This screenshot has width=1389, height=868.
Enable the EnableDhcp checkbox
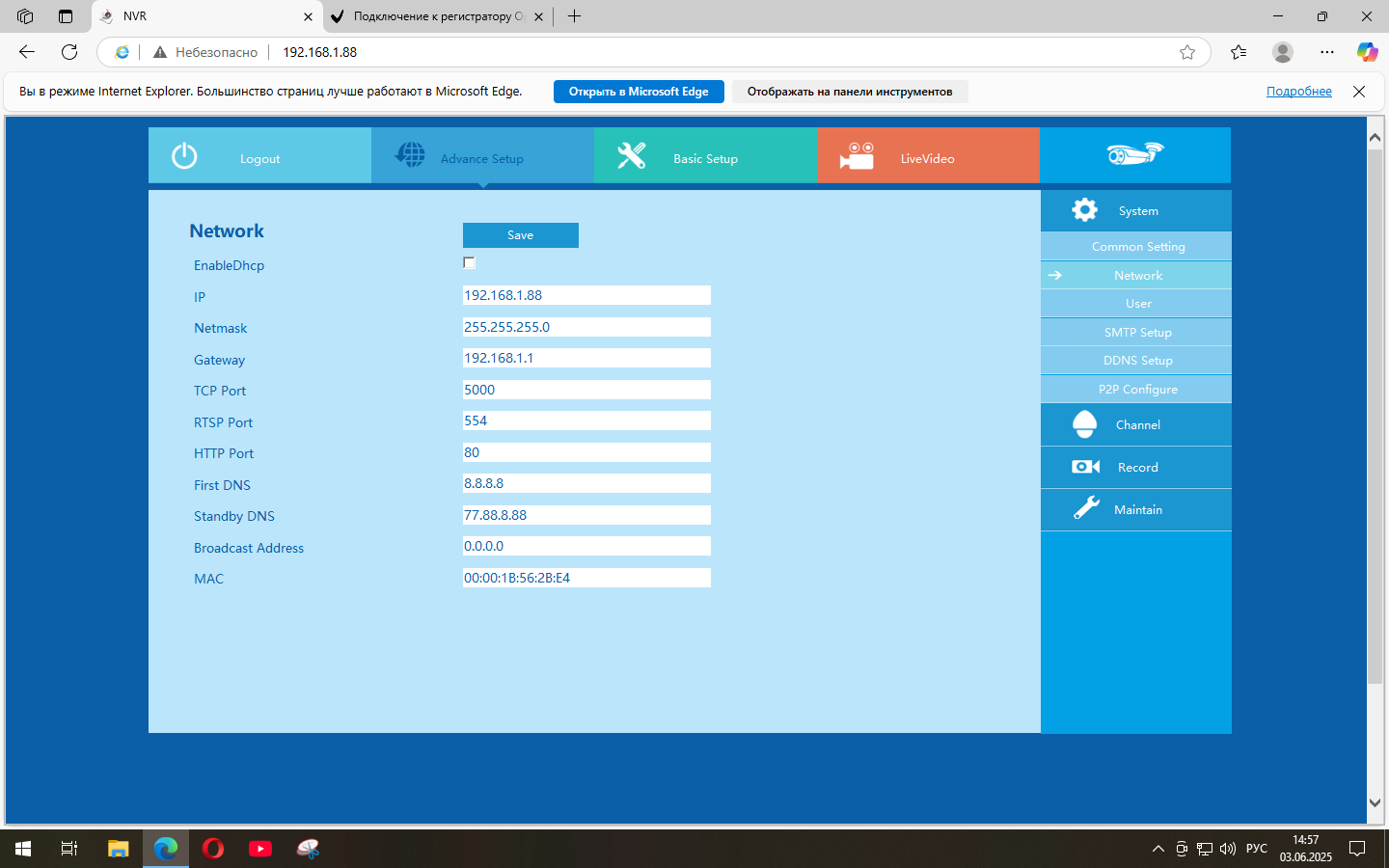pos(470,263)
